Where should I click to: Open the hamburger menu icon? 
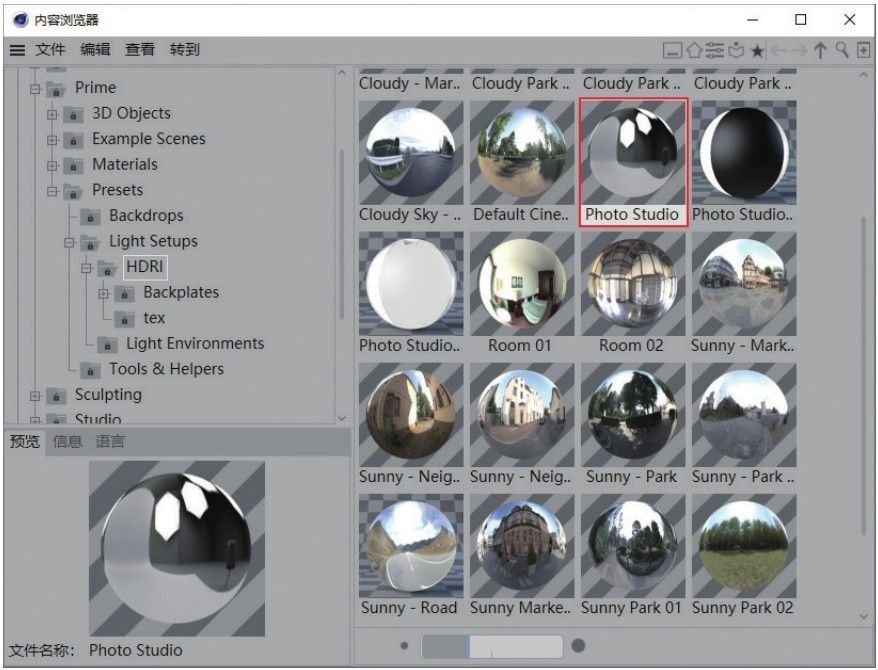point(17,50)
